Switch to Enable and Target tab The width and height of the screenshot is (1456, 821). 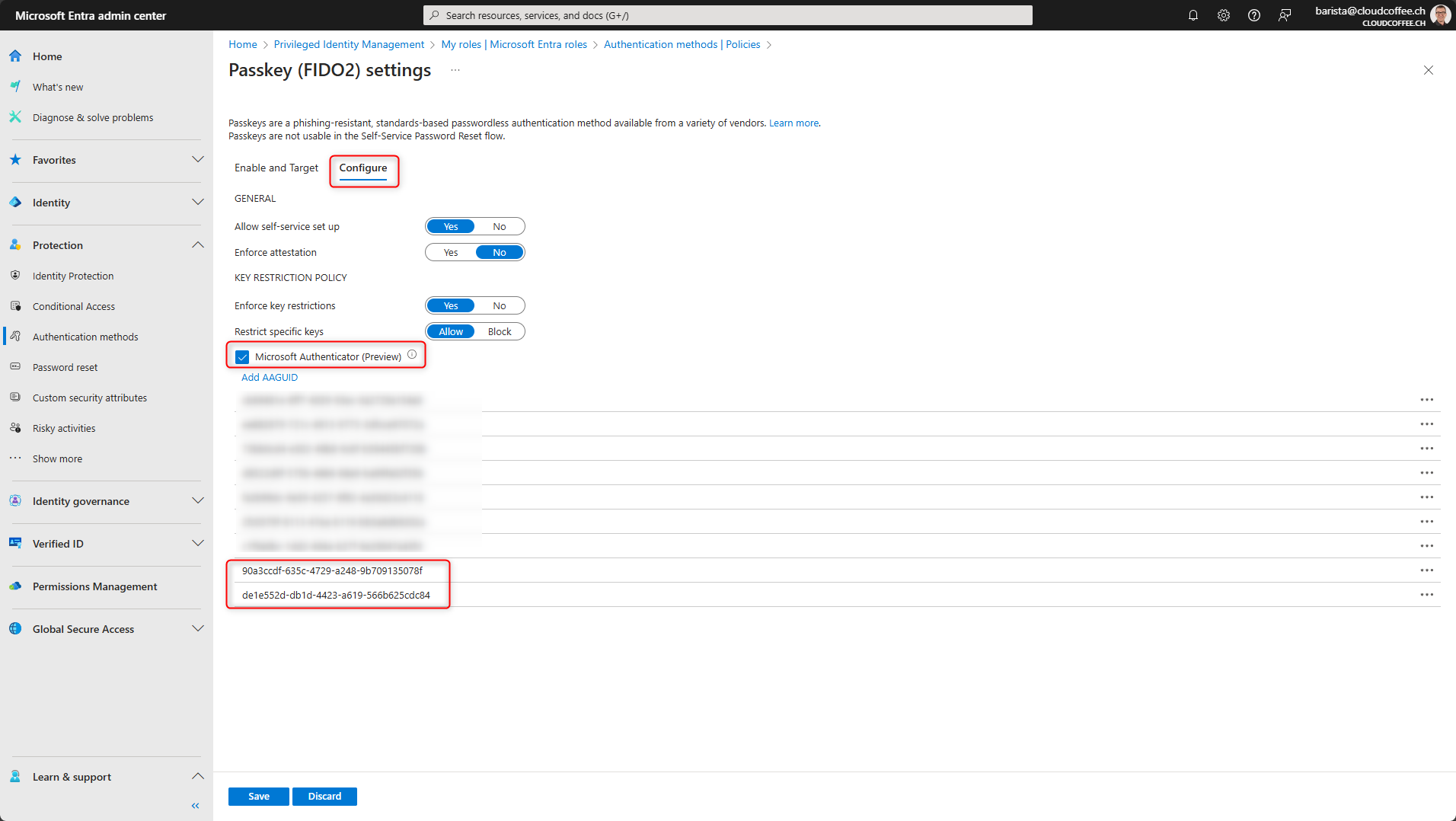(x=276, y=168)
